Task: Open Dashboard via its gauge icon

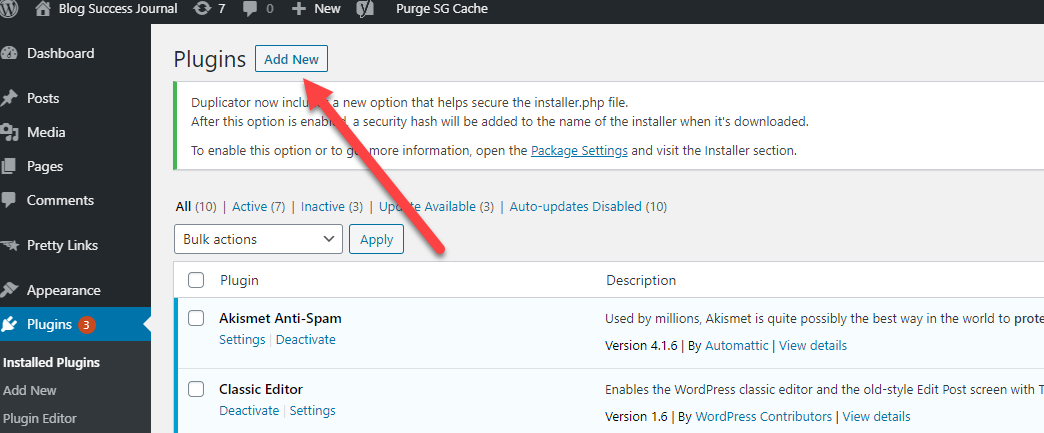Action: click(9, 54)
